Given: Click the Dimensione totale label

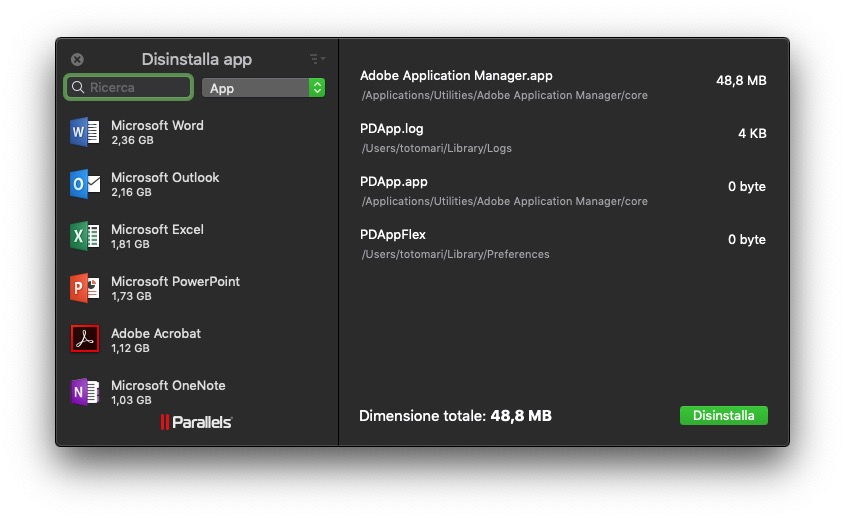Looking at the screenshot, I should coord(422,416).
